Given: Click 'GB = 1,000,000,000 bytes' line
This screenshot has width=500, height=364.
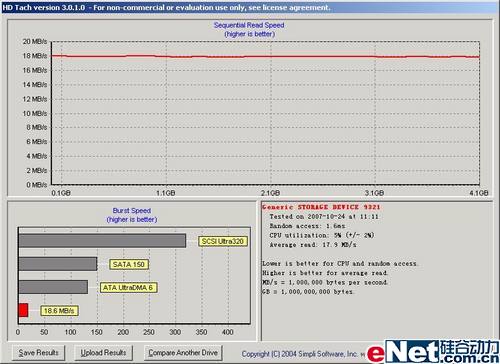Looking at the screenshot, I should tap(308, 291).
